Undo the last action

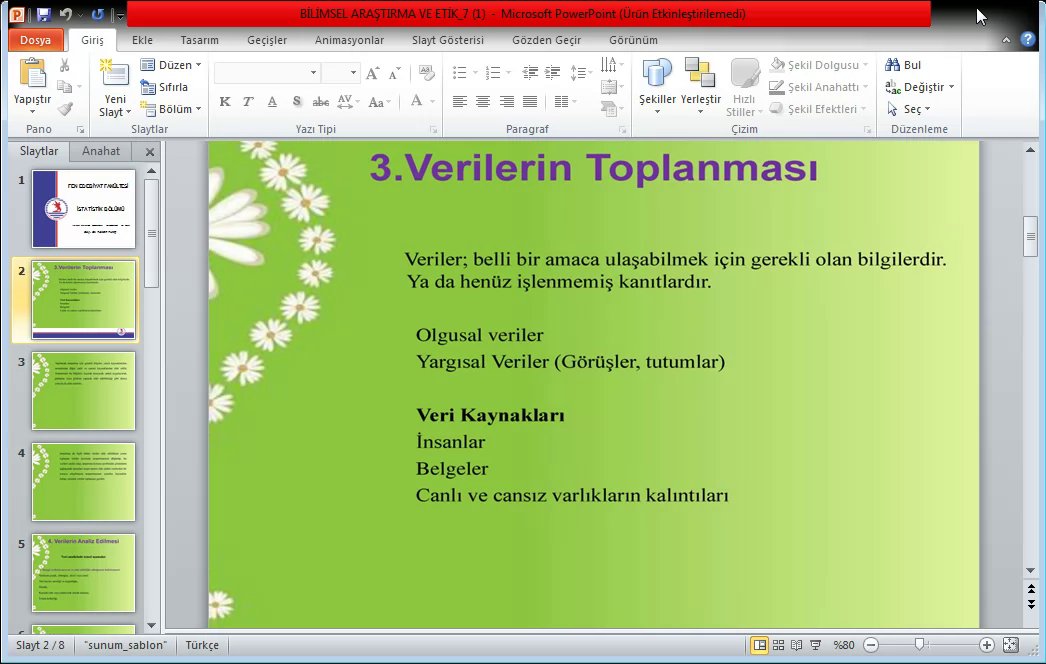[x=65, y=14]
